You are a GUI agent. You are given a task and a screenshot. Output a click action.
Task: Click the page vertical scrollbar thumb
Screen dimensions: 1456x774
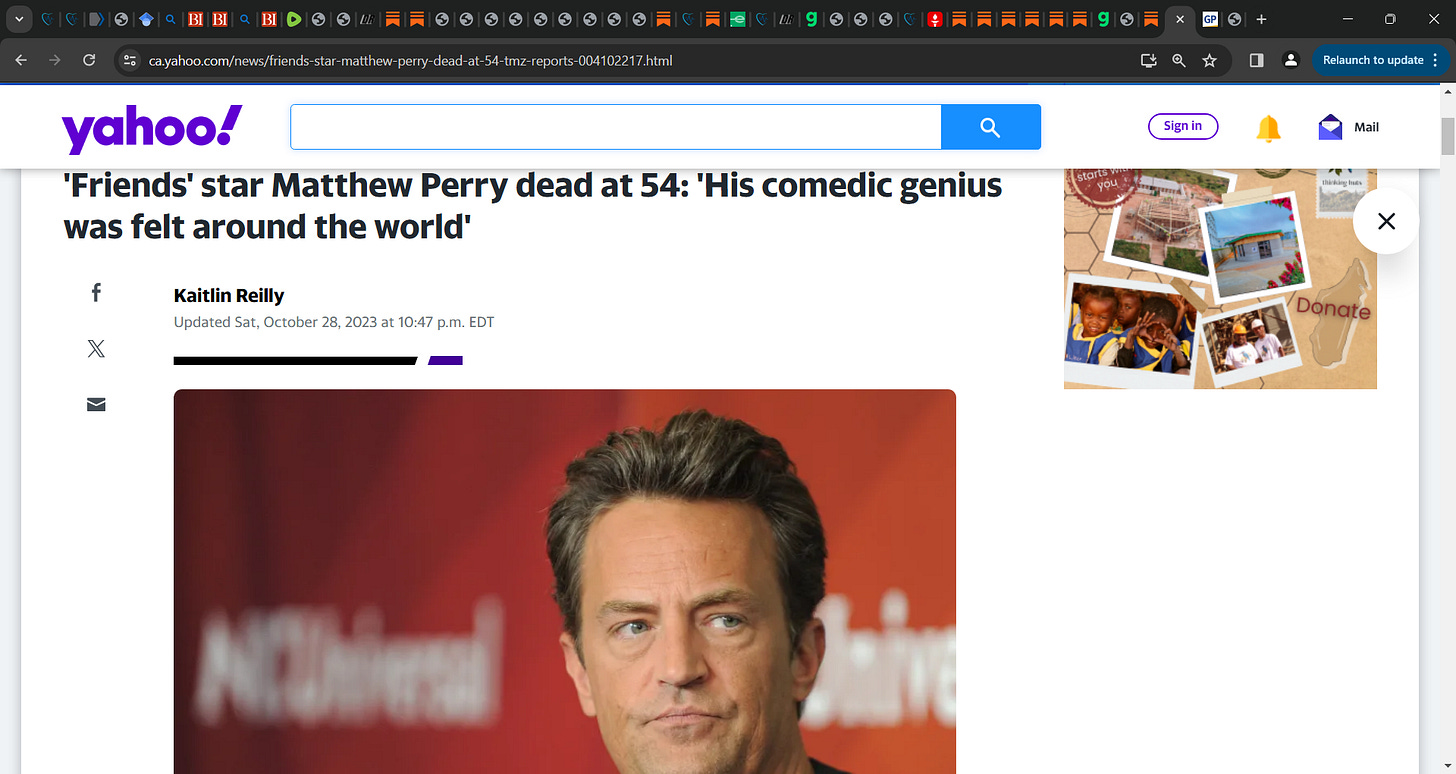coord(1447,135)
